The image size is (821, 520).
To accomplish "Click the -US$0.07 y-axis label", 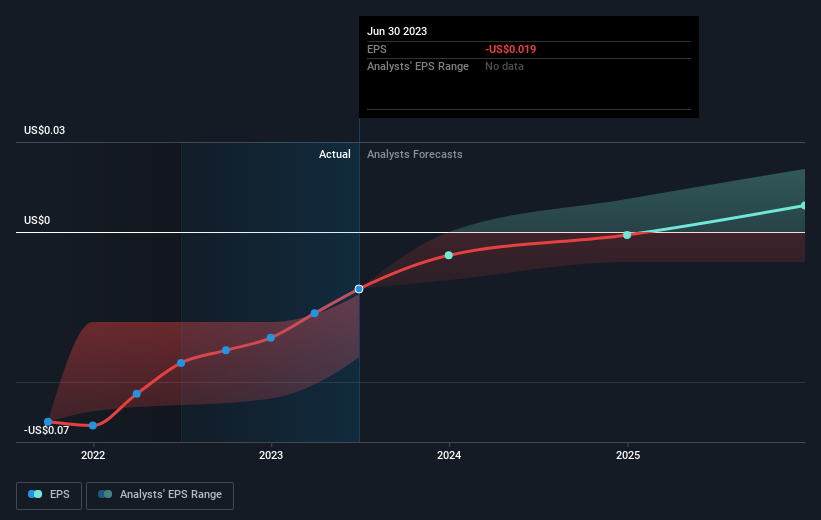I will pos(47,430).
